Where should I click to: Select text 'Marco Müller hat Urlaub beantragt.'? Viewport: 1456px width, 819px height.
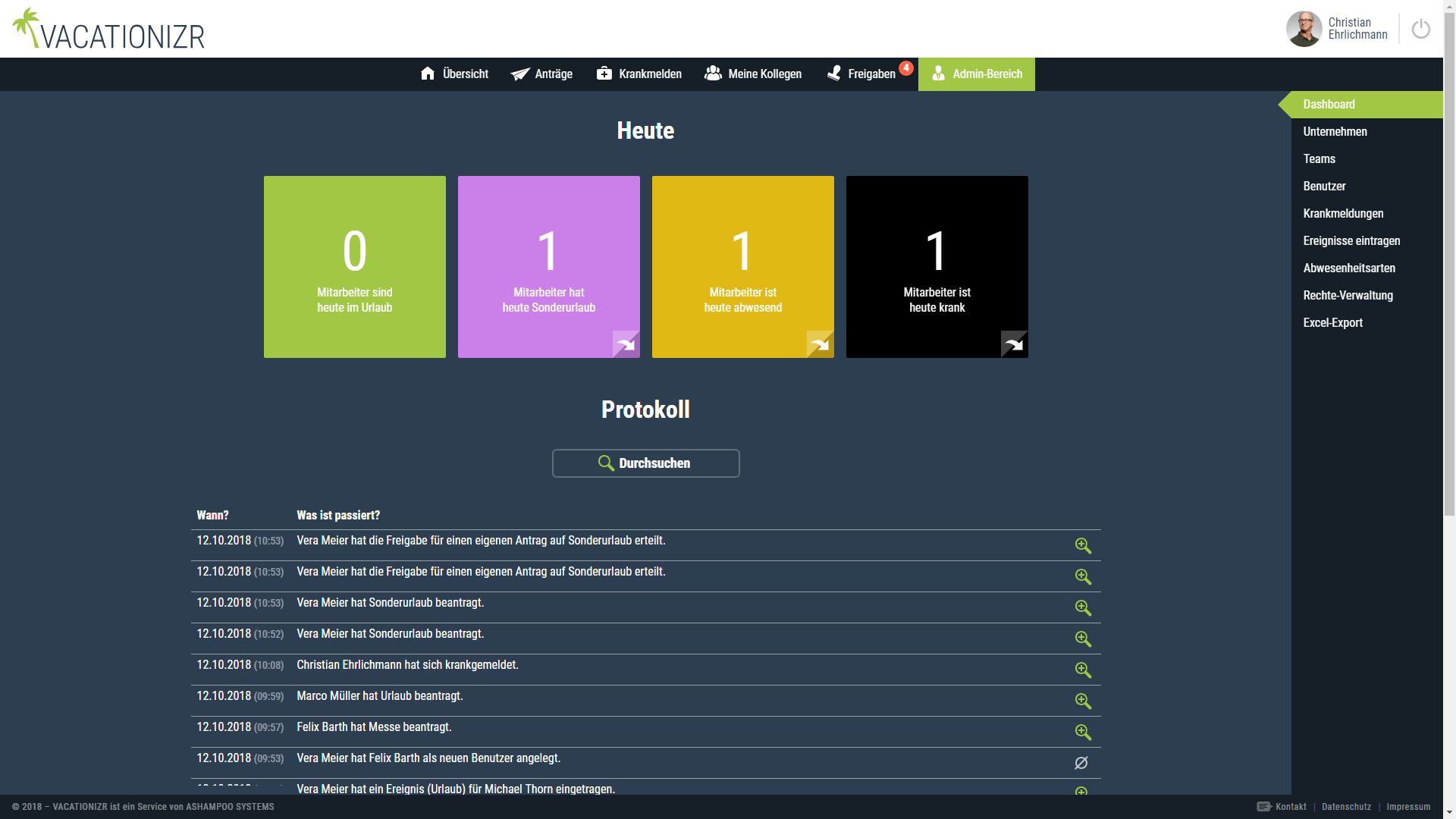click(380, 696)
